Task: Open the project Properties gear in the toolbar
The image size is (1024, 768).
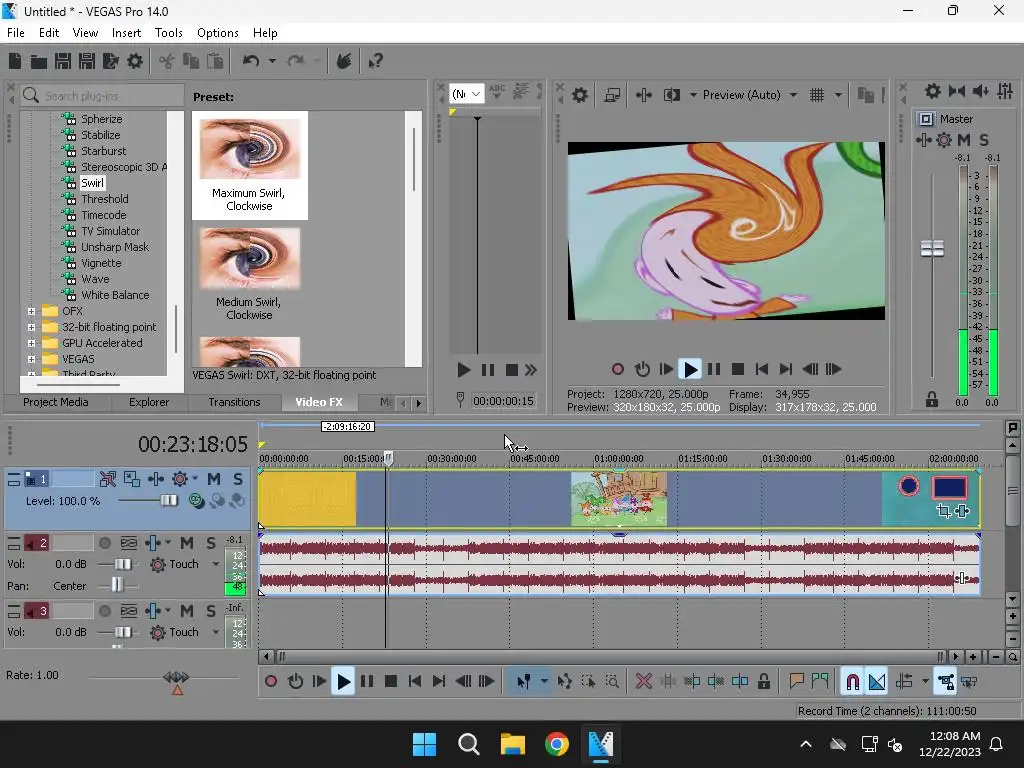Action: 135,61
